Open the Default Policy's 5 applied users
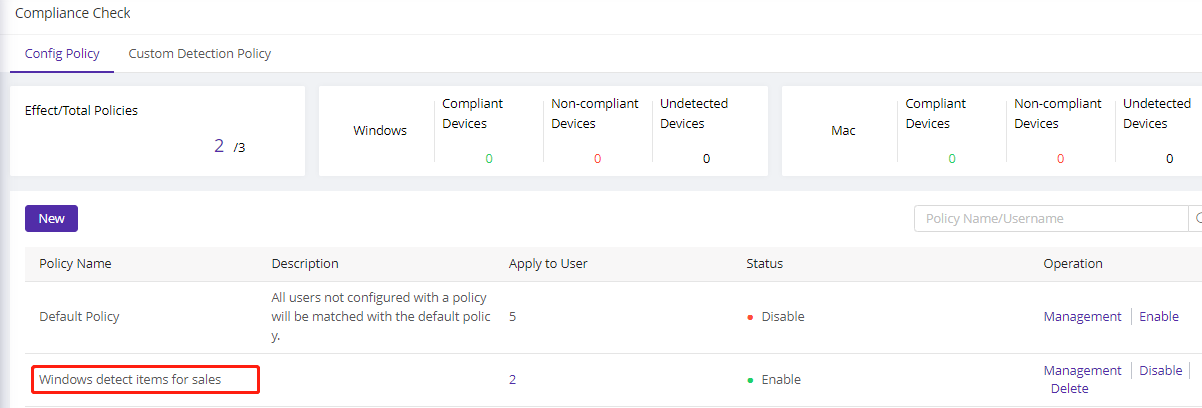The height and width of the screenshot is (408, 1202). coord(513,317)
